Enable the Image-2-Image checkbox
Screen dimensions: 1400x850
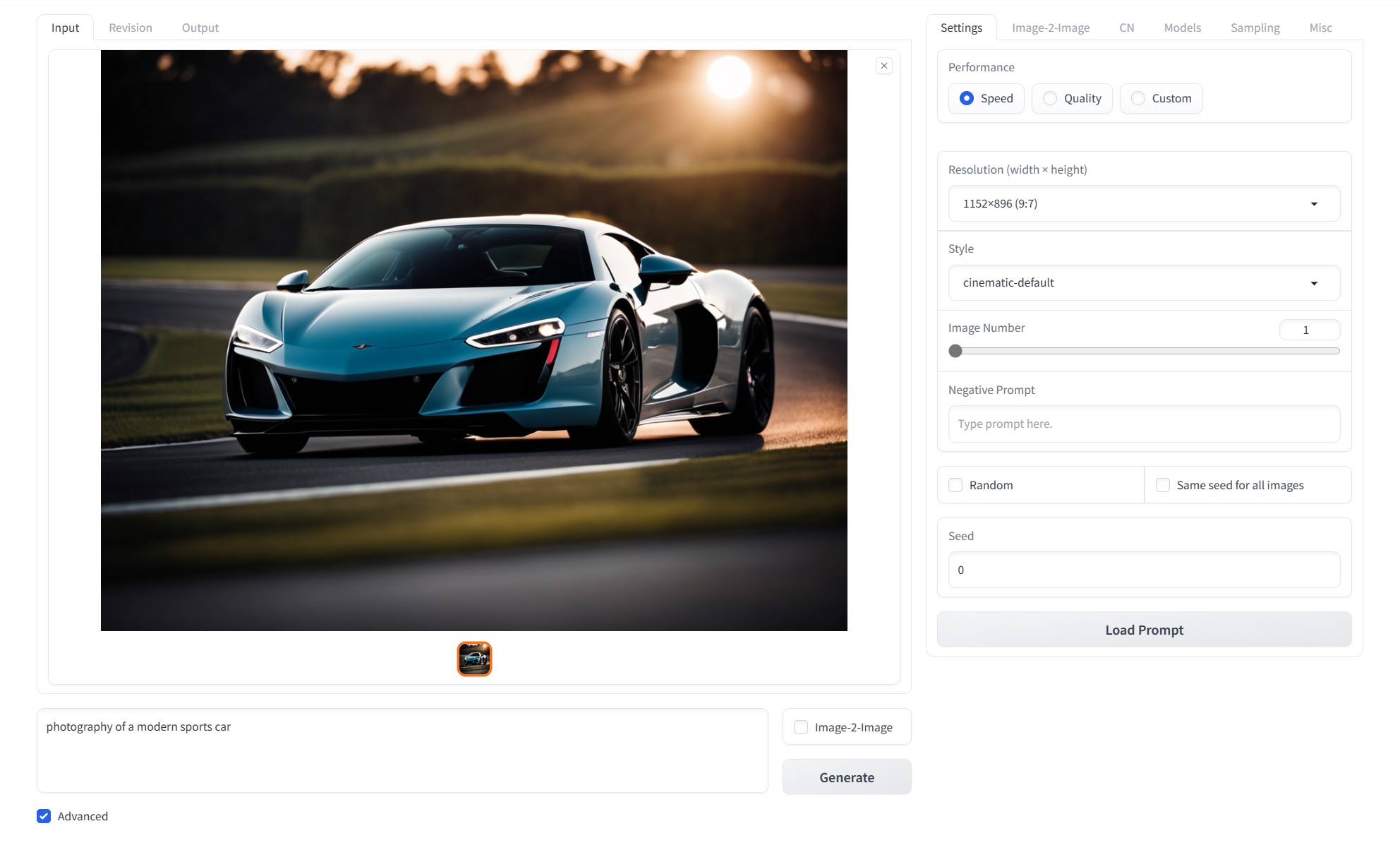tap(801, 727)
